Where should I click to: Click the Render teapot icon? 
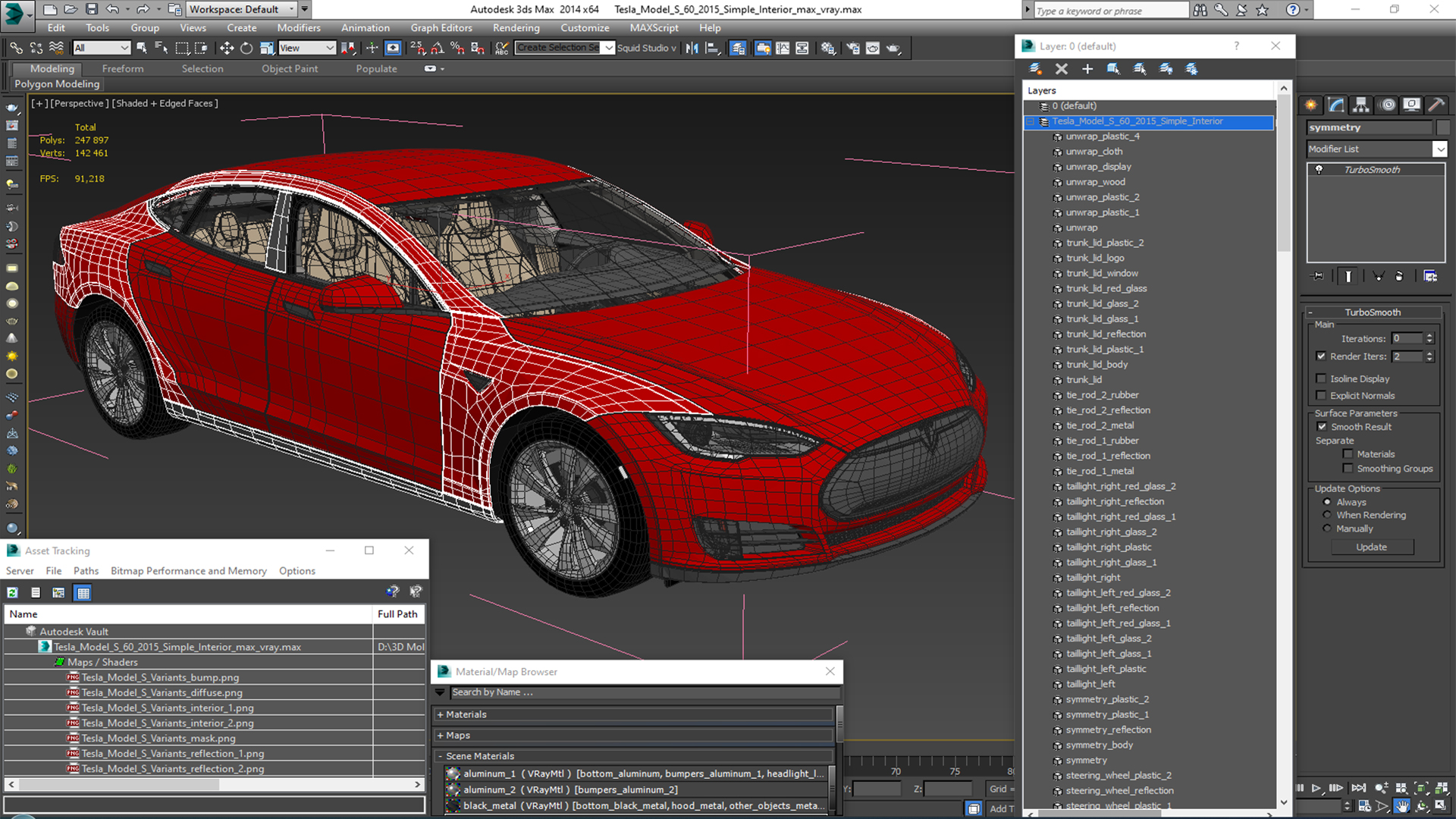click(x=893, y=48)
